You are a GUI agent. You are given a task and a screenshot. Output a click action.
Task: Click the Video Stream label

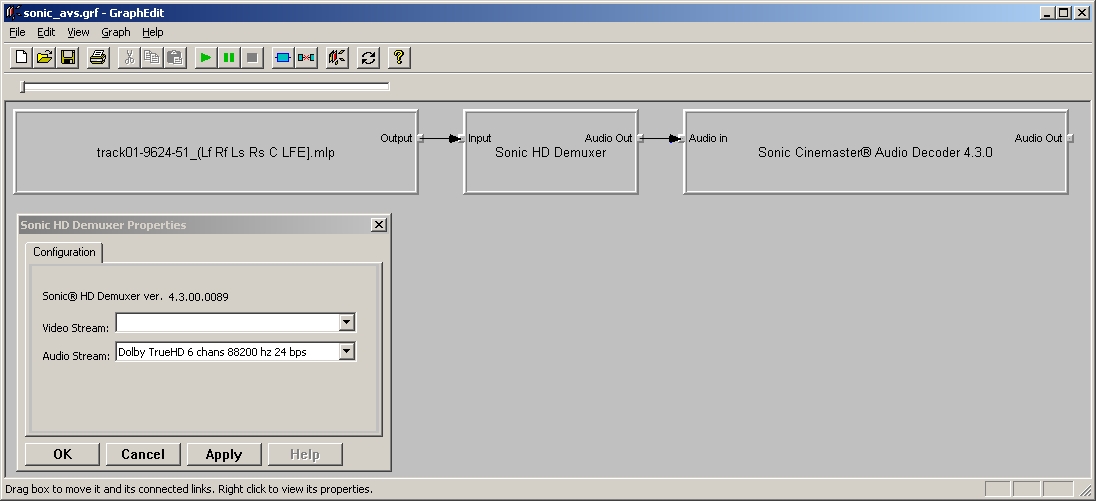click(x=75, y=328)
